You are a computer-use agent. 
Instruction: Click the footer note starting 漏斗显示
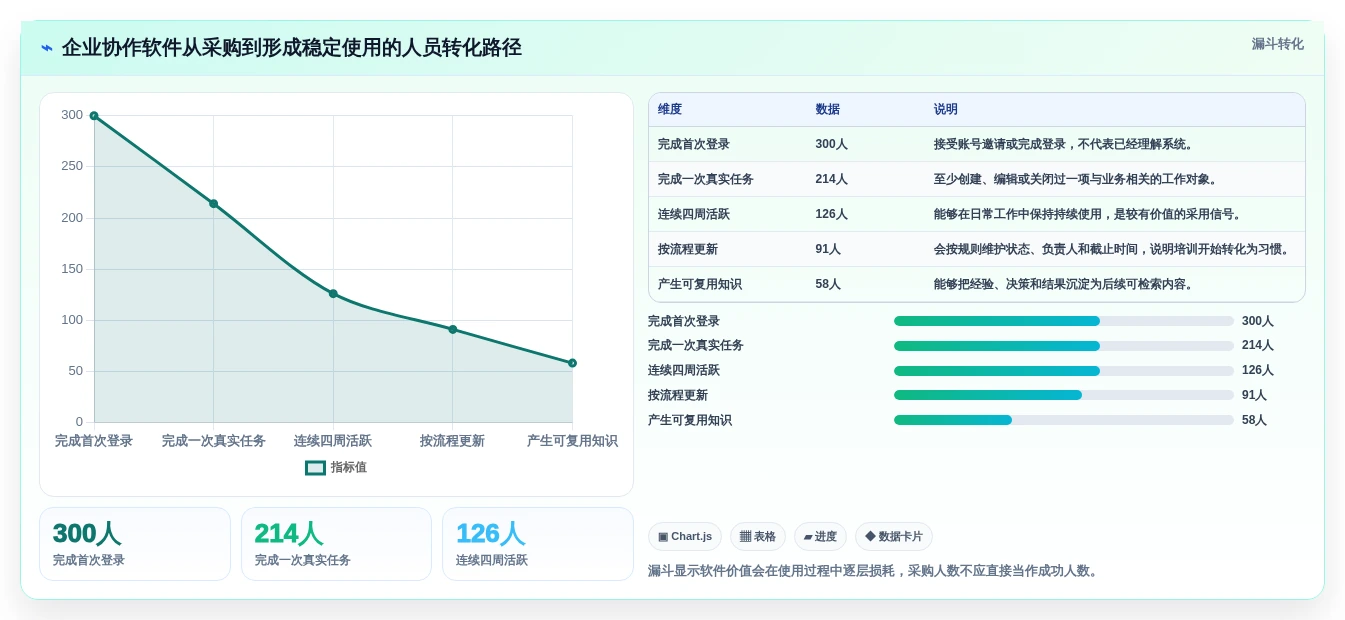(875, 571)
